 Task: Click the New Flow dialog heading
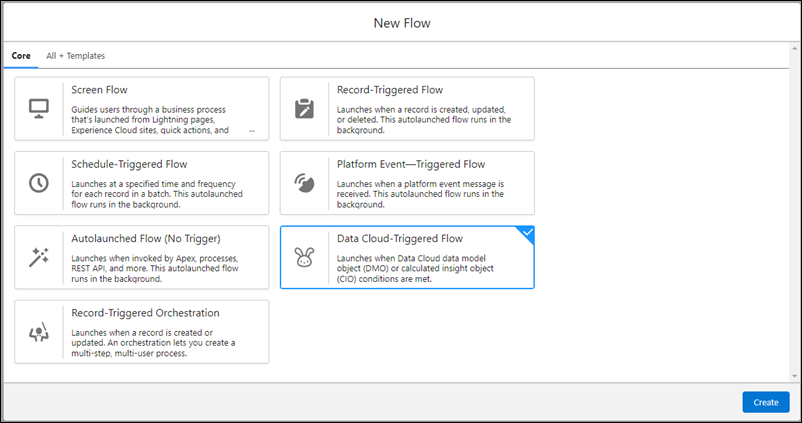[x=402, y=23]
